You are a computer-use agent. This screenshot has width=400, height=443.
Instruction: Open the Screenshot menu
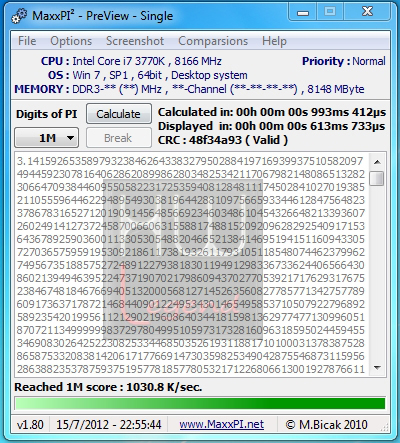(135, 41)
